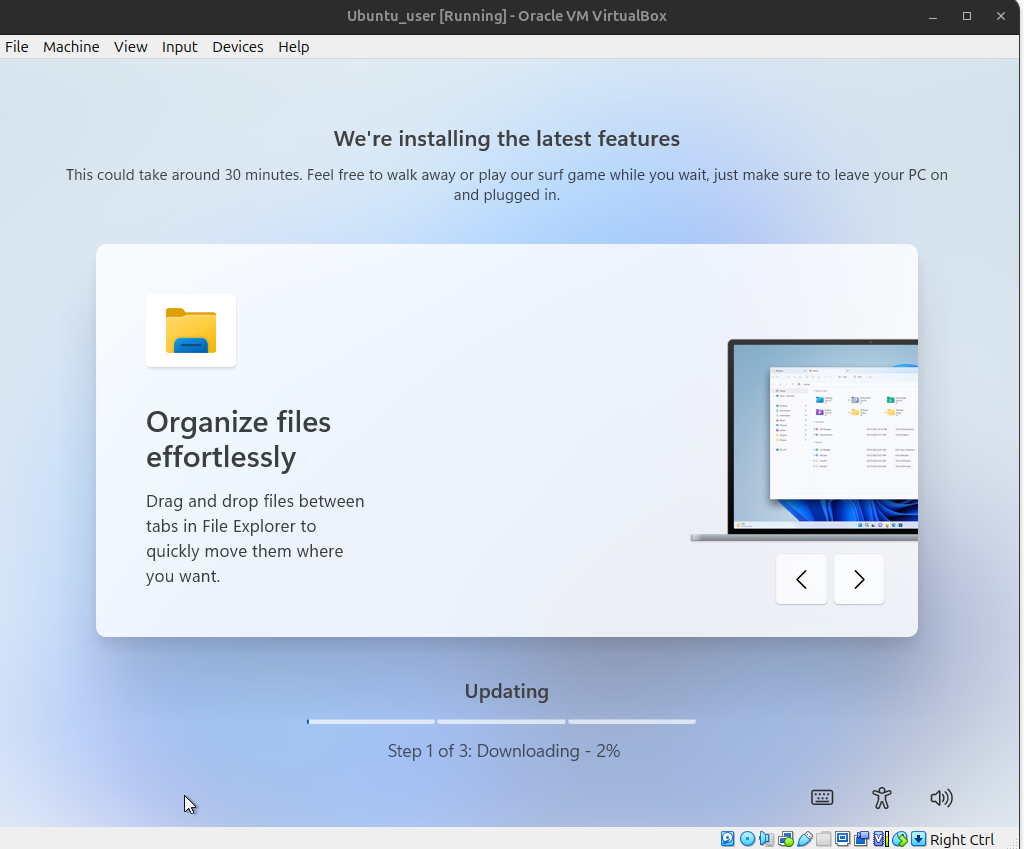Show the next feature slide

click(859, 579)
